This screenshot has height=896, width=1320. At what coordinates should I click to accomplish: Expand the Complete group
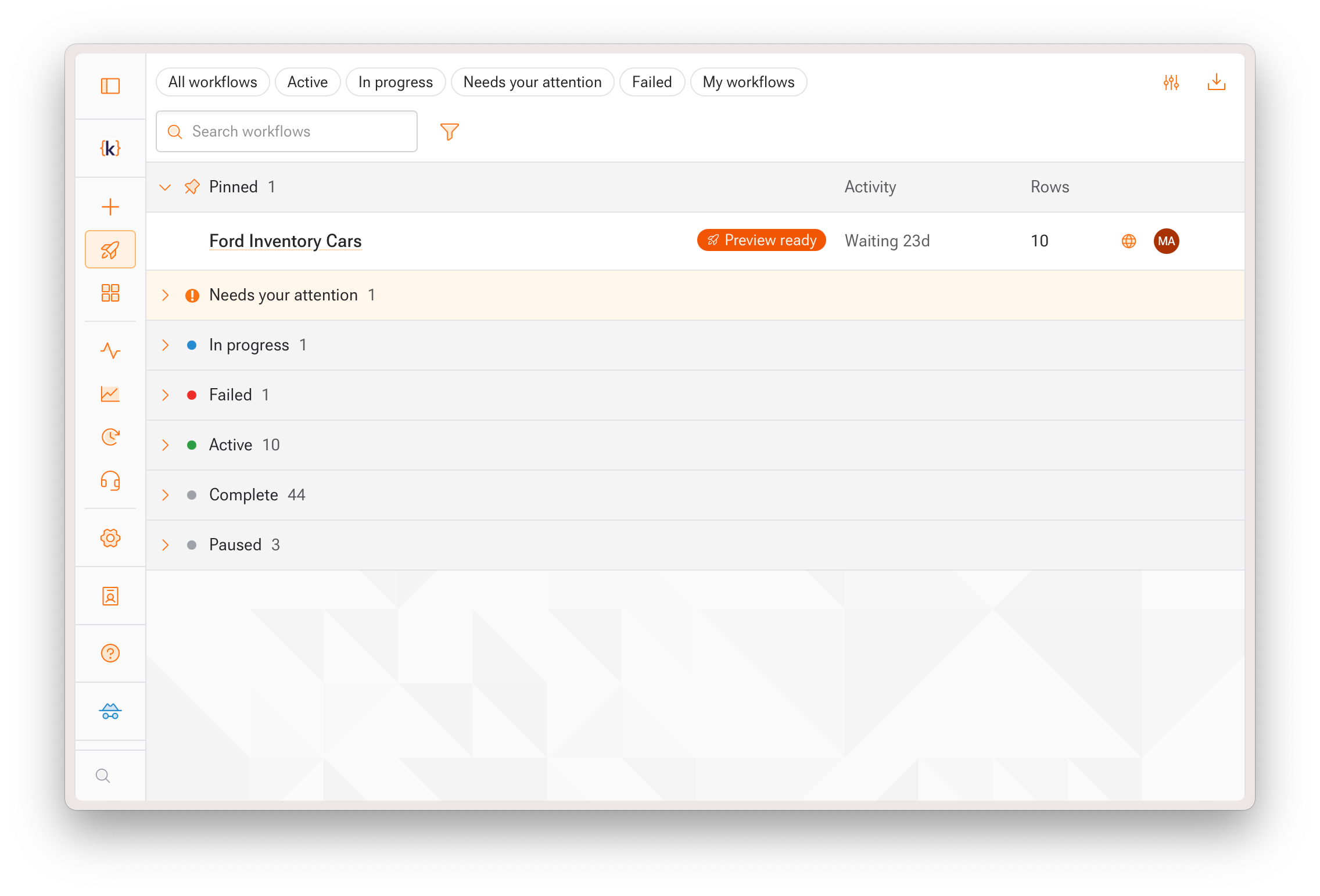pyautogui.click(x=165, y=495)
